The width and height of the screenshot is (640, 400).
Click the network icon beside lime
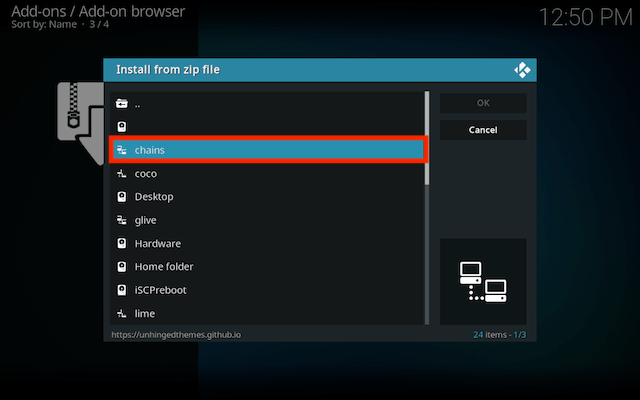[122, 313]
